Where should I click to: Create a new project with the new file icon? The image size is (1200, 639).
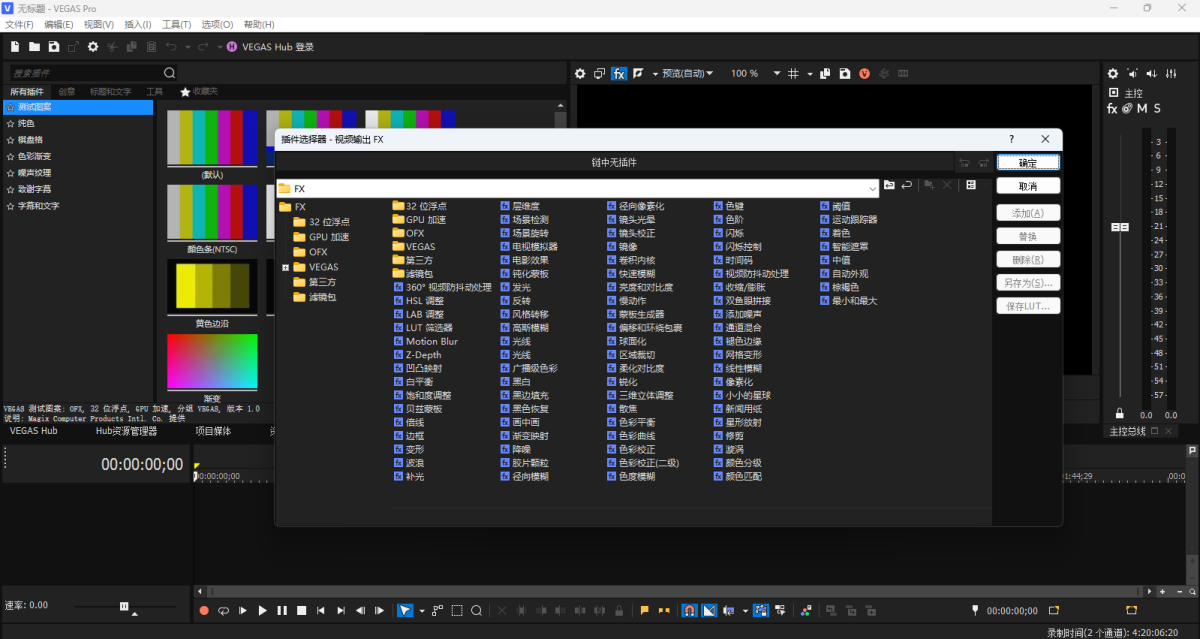click(x=15, y=46)
